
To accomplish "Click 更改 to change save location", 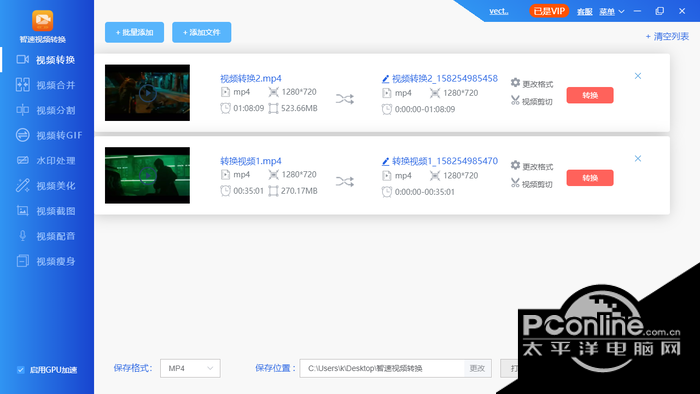I will coord(477,368).
